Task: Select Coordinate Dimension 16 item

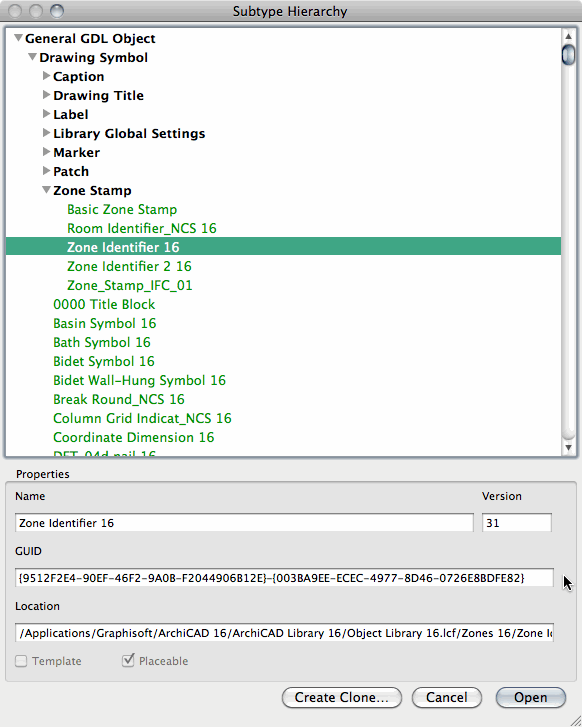Action: point(134,437)
